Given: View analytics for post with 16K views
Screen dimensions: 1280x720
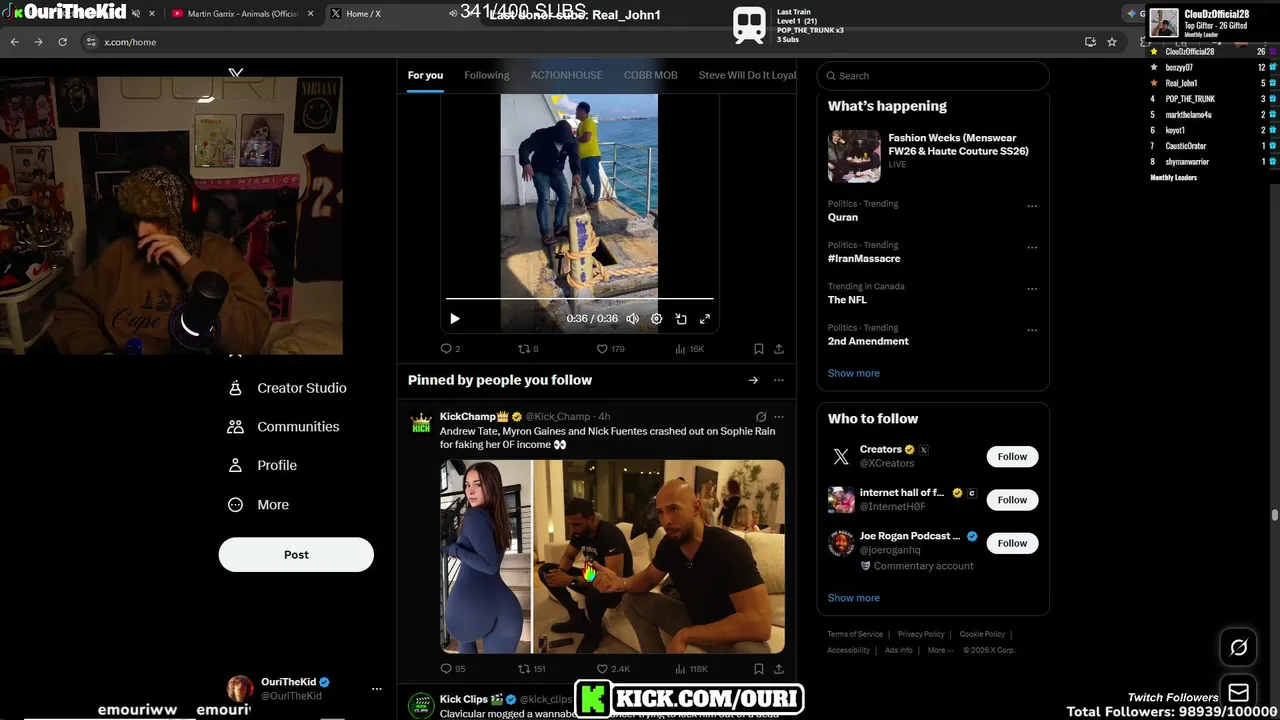Looking at the screenshot, I should click(x=689, y=349).
